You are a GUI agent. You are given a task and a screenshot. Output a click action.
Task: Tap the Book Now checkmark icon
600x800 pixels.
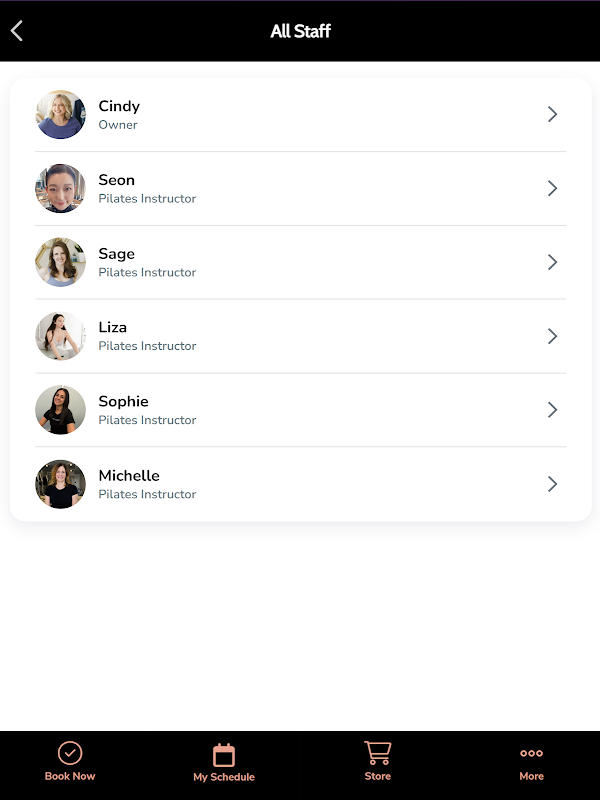click(x=70, y=753)
